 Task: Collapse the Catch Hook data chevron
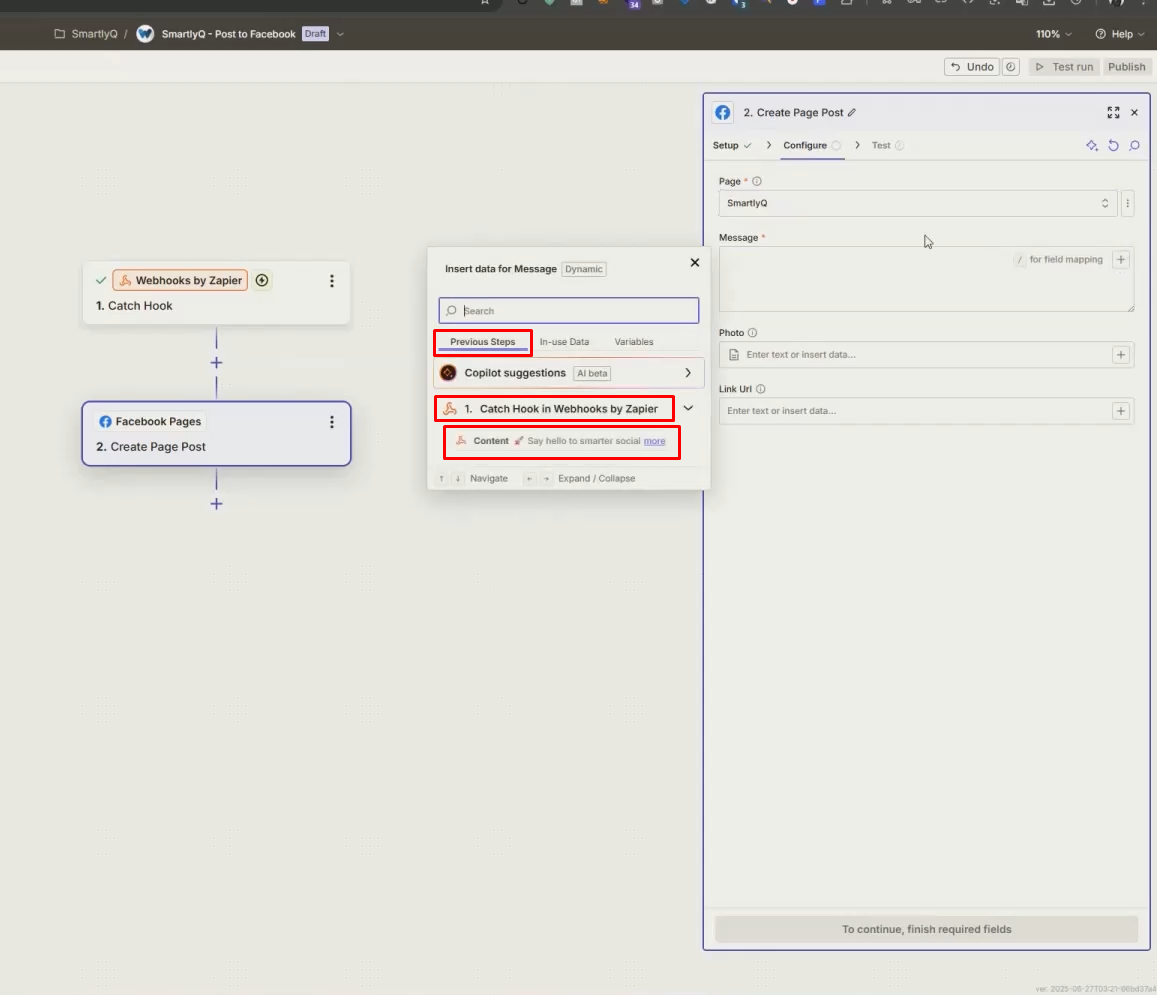point(688,408)
